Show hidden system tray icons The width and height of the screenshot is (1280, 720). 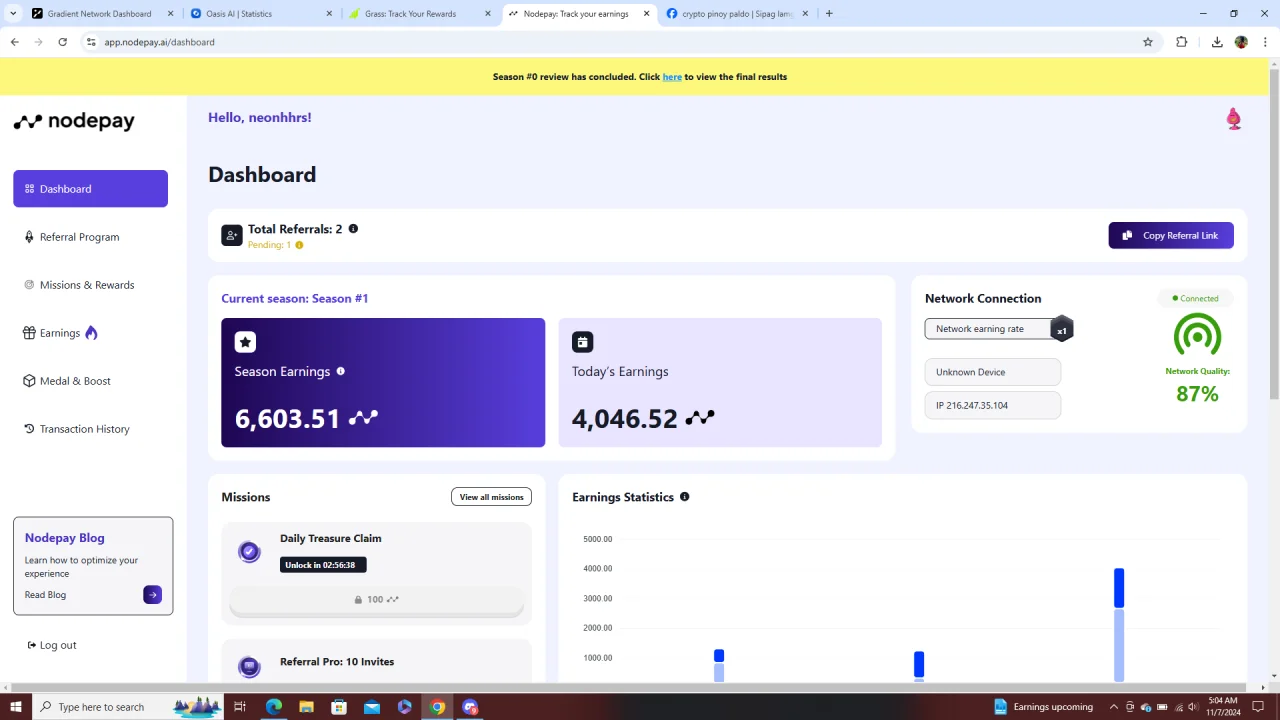1113,707
